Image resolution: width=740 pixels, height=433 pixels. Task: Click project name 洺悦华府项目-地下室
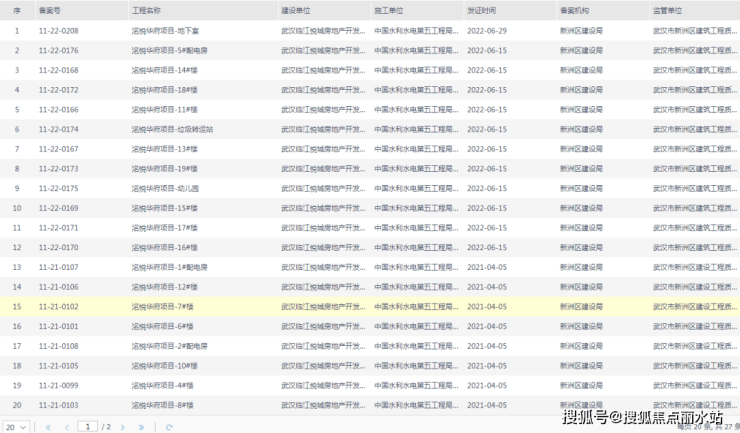click(165, 31)
